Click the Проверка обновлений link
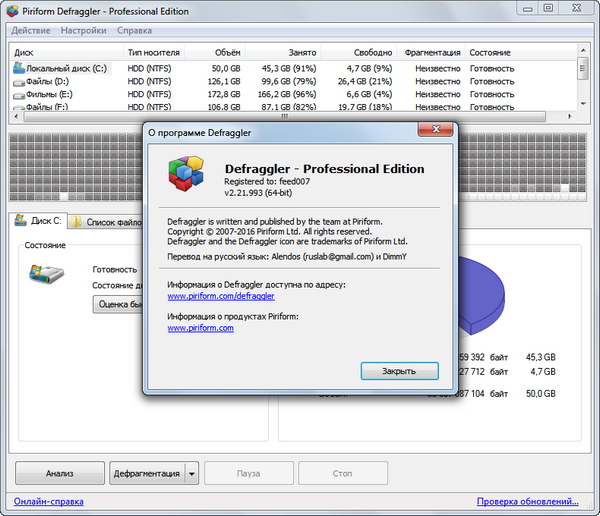 click(x=526, y=502)
